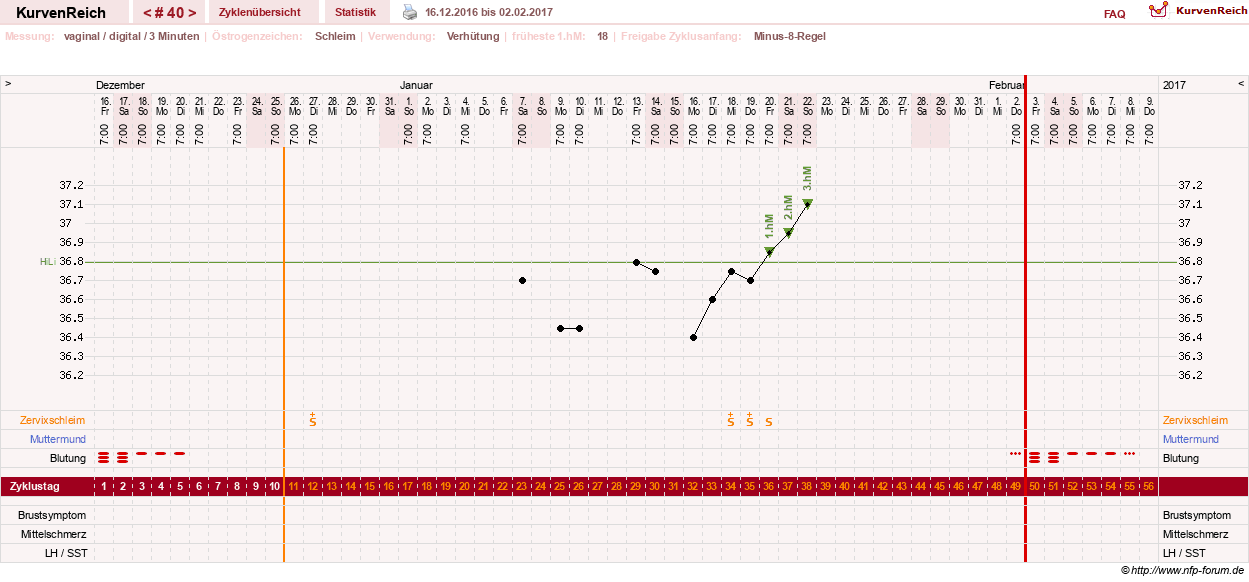Click the KurvenReich title at top left
1249x582 pixels.
61,13
